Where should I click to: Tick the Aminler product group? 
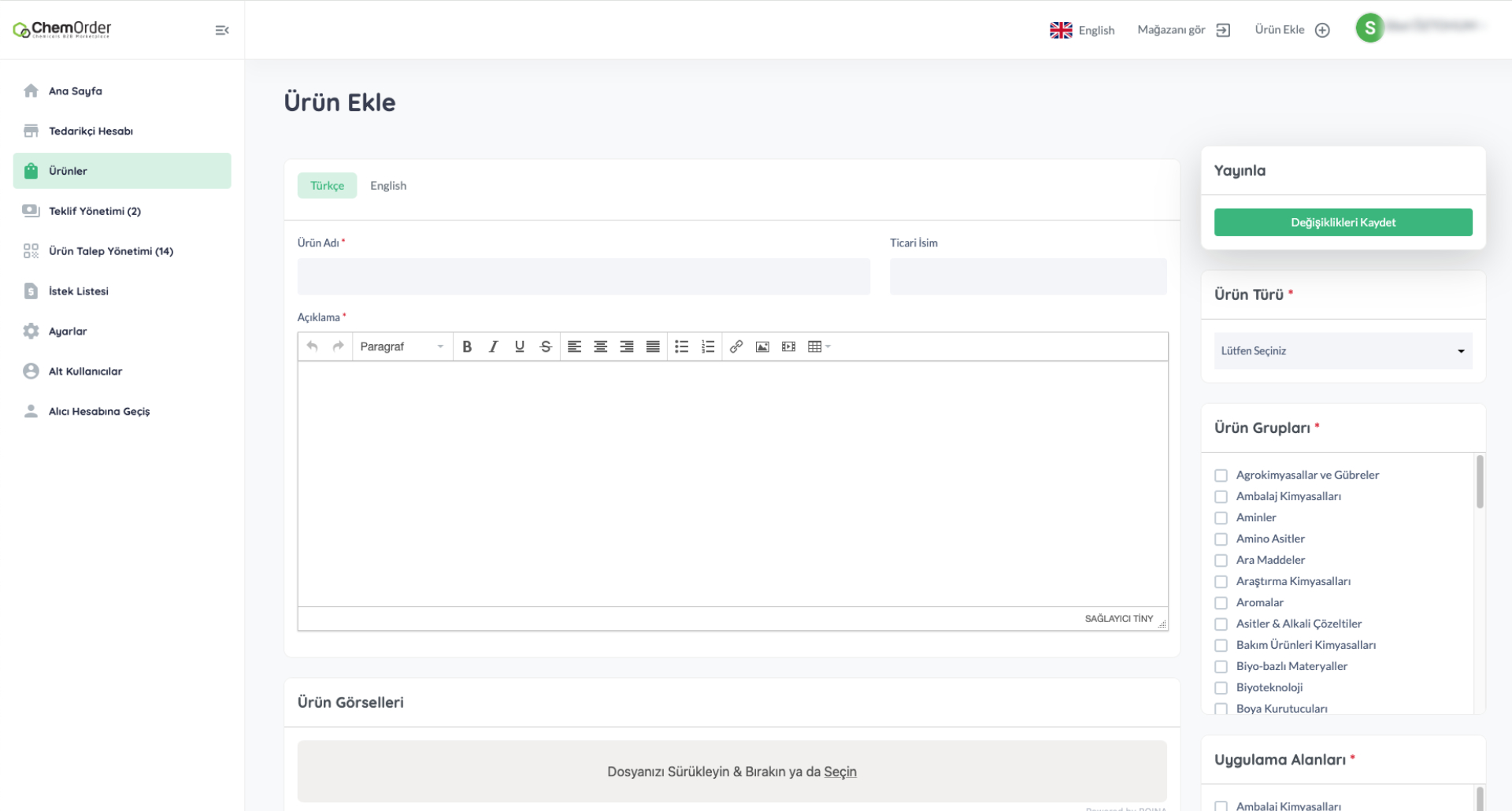point(1221,518)
